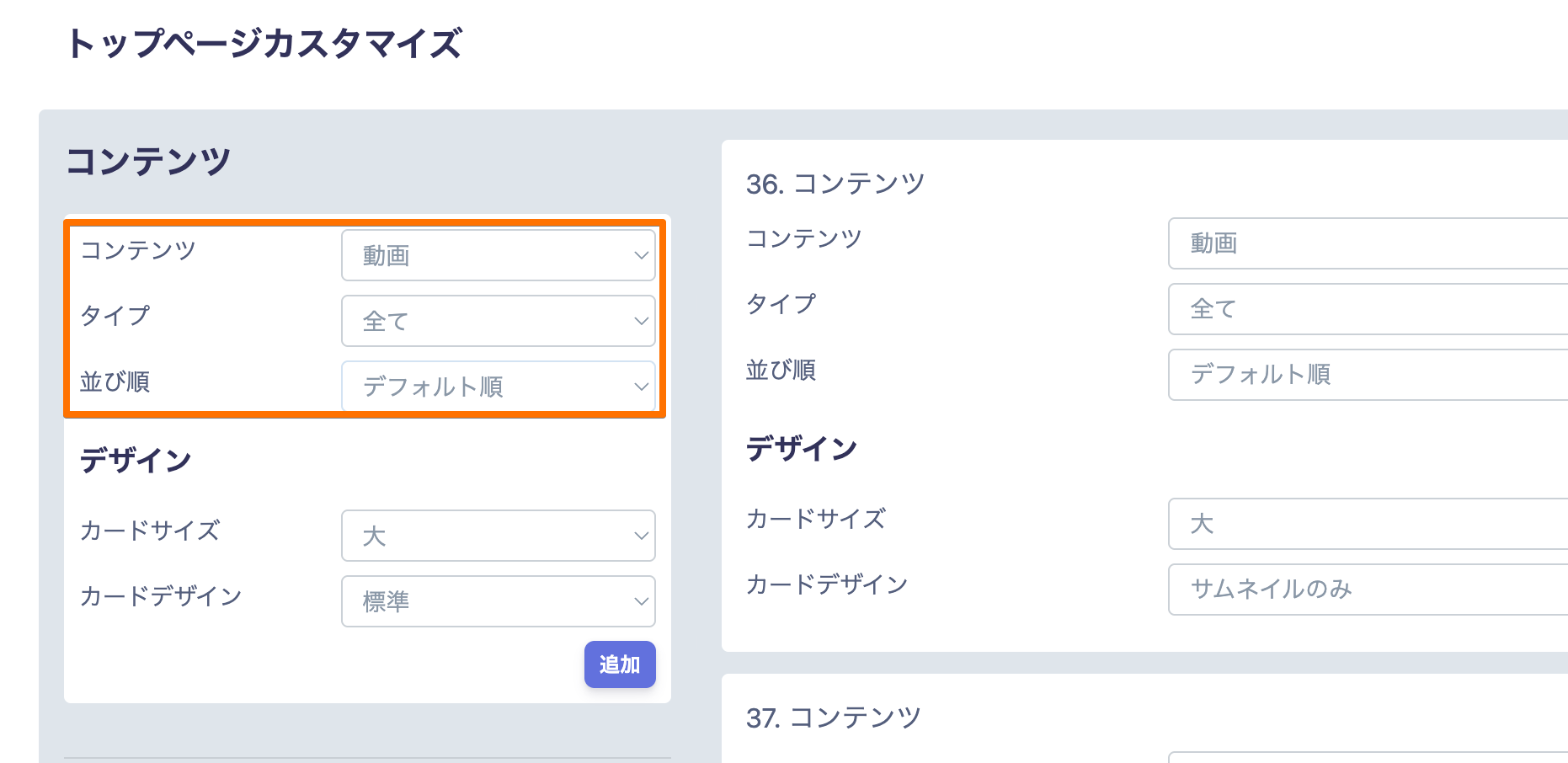Image resolution: width=1568 pixels, height=763 pixels.
Task: Click the 追加 button
Action: click(620, 664)
